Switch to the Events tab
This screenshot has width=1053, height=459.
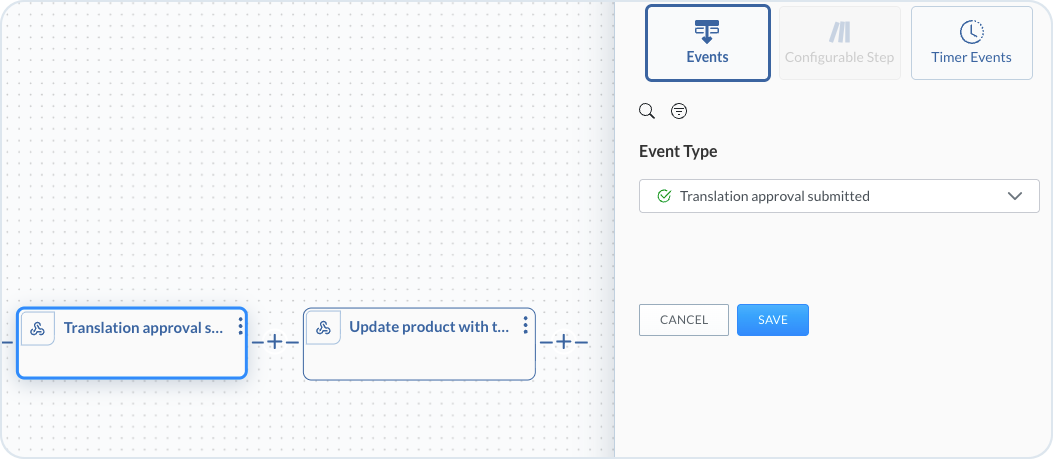click(708, 43)
